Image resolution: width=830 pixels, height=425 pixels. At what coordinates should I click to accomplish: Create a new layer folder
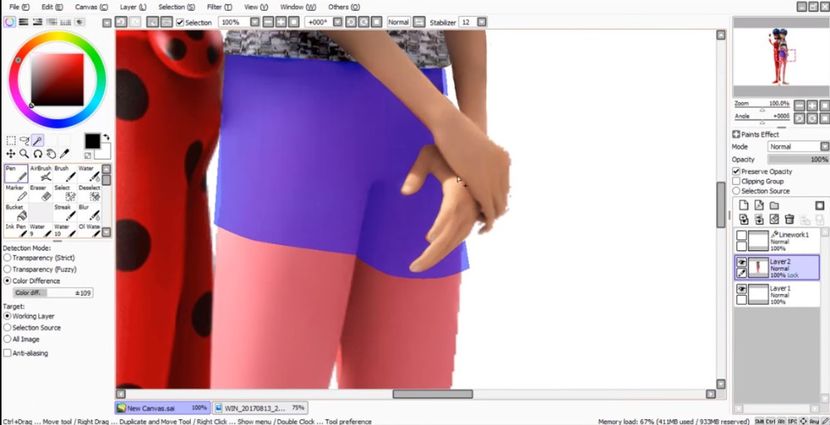coord(774,205)
